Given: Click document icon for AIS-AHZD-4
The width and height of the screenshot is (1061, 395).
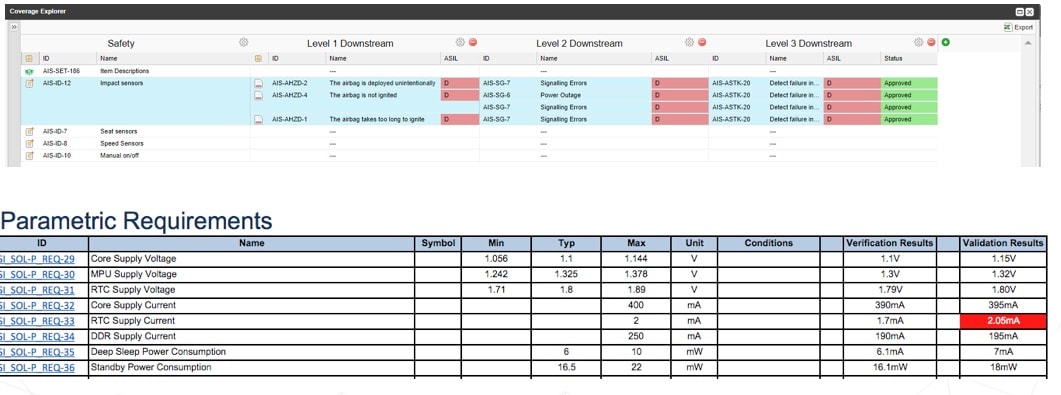Looking at the screenshot, I should pos(258,95).
